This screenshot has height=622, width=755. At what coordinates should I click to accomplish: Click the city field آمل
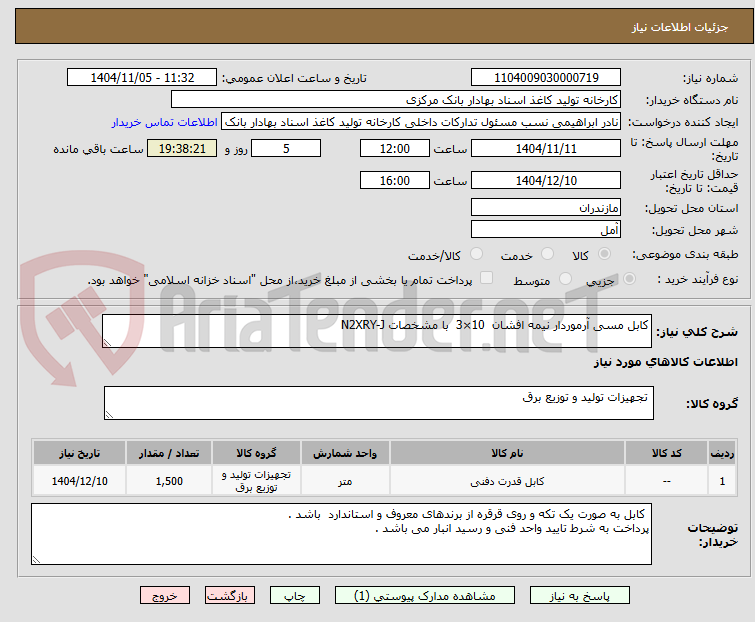[546, 229]
